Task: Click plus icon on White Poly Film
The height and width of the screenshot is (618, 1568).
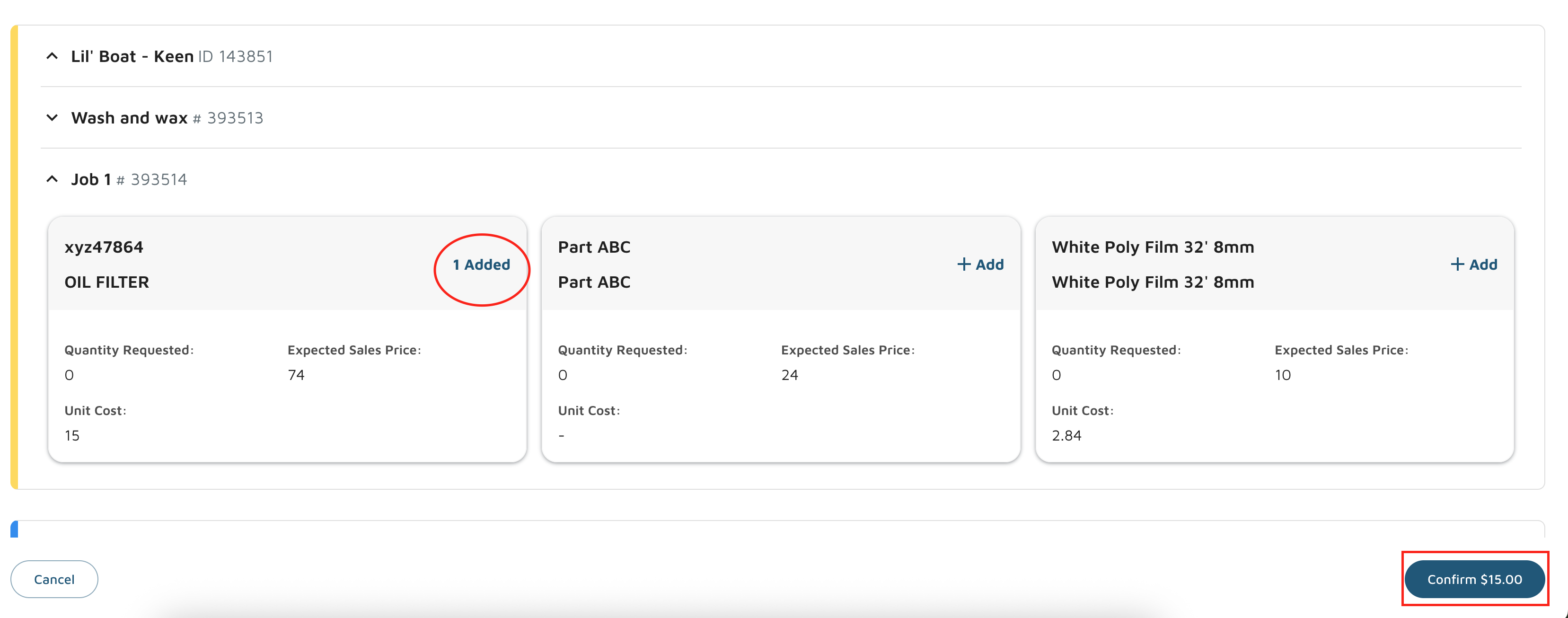Action: [1457, 264]
